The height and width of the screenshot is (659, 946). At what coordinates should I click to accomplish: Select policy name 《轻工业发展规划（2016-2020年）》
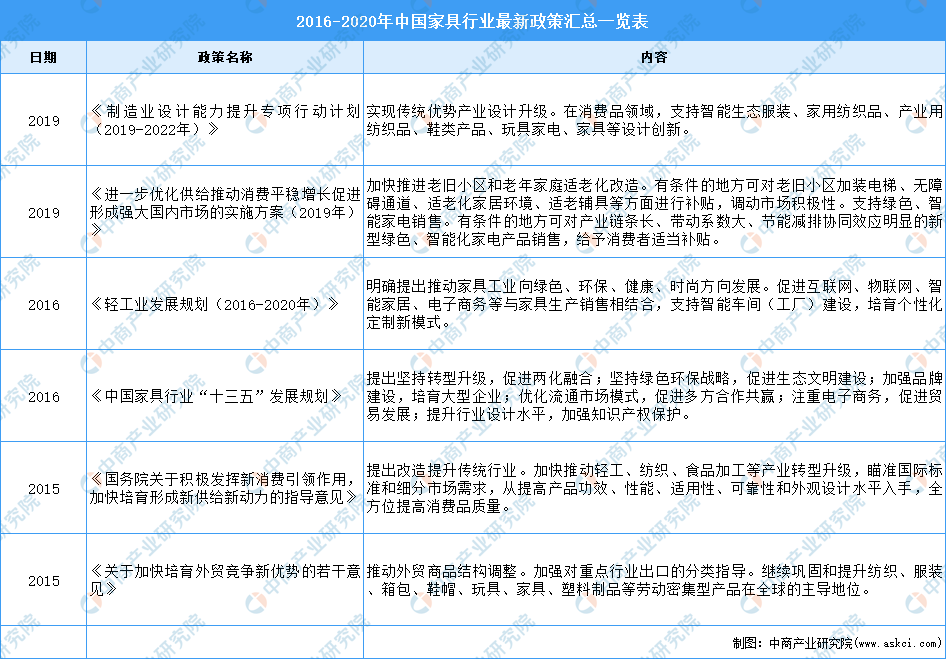[x=215, y=304]
